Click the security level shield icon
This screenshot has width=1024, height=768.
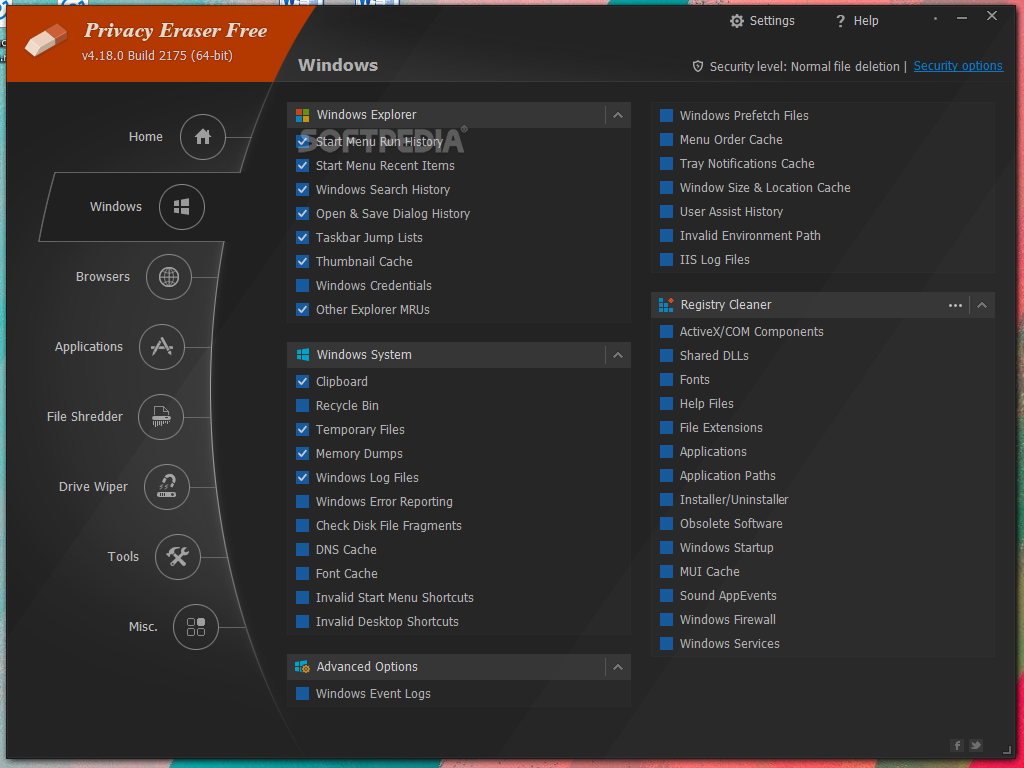[697, 66]
